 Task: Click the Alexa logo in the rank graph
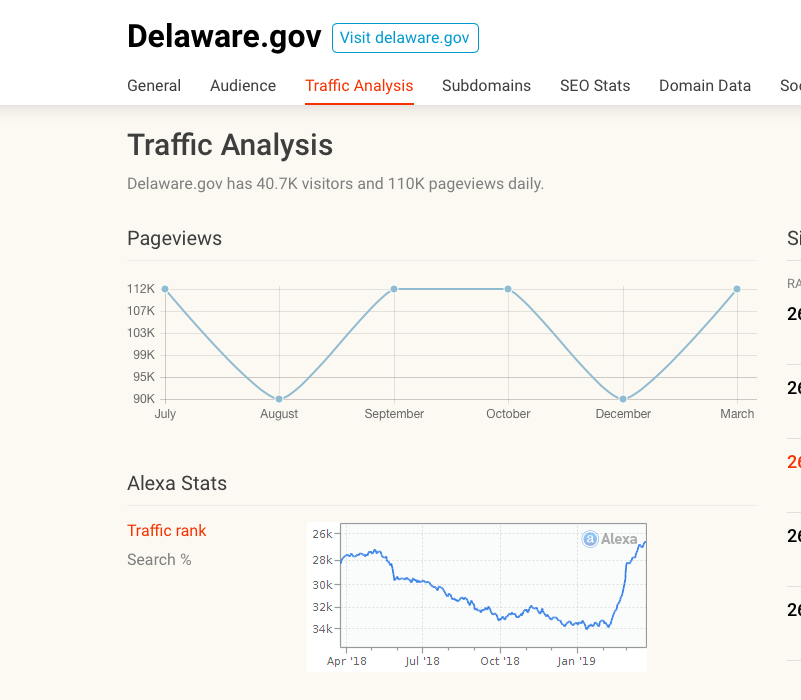(x=610, y=539)
